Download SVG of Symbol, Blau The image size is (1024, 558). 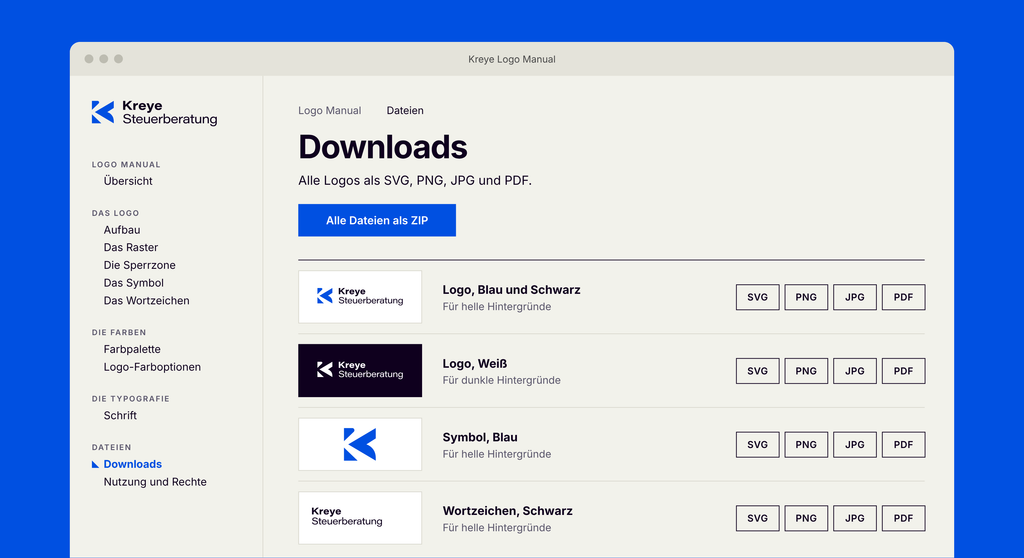pos(758,445)
